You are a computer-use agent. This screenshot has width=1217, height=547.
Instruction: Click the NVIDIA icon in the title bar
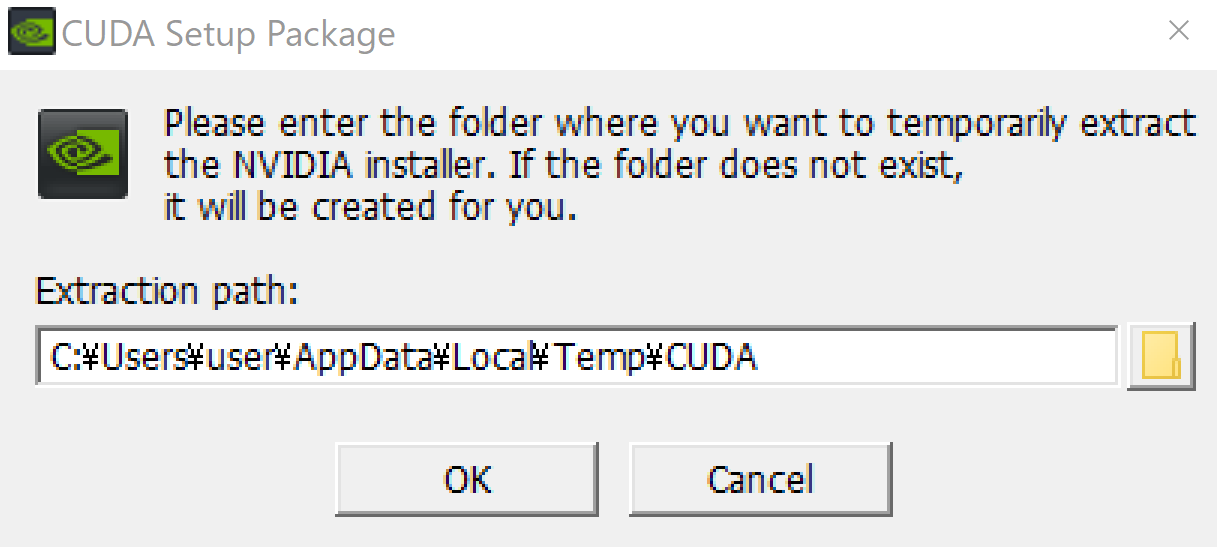click(32, 34)
